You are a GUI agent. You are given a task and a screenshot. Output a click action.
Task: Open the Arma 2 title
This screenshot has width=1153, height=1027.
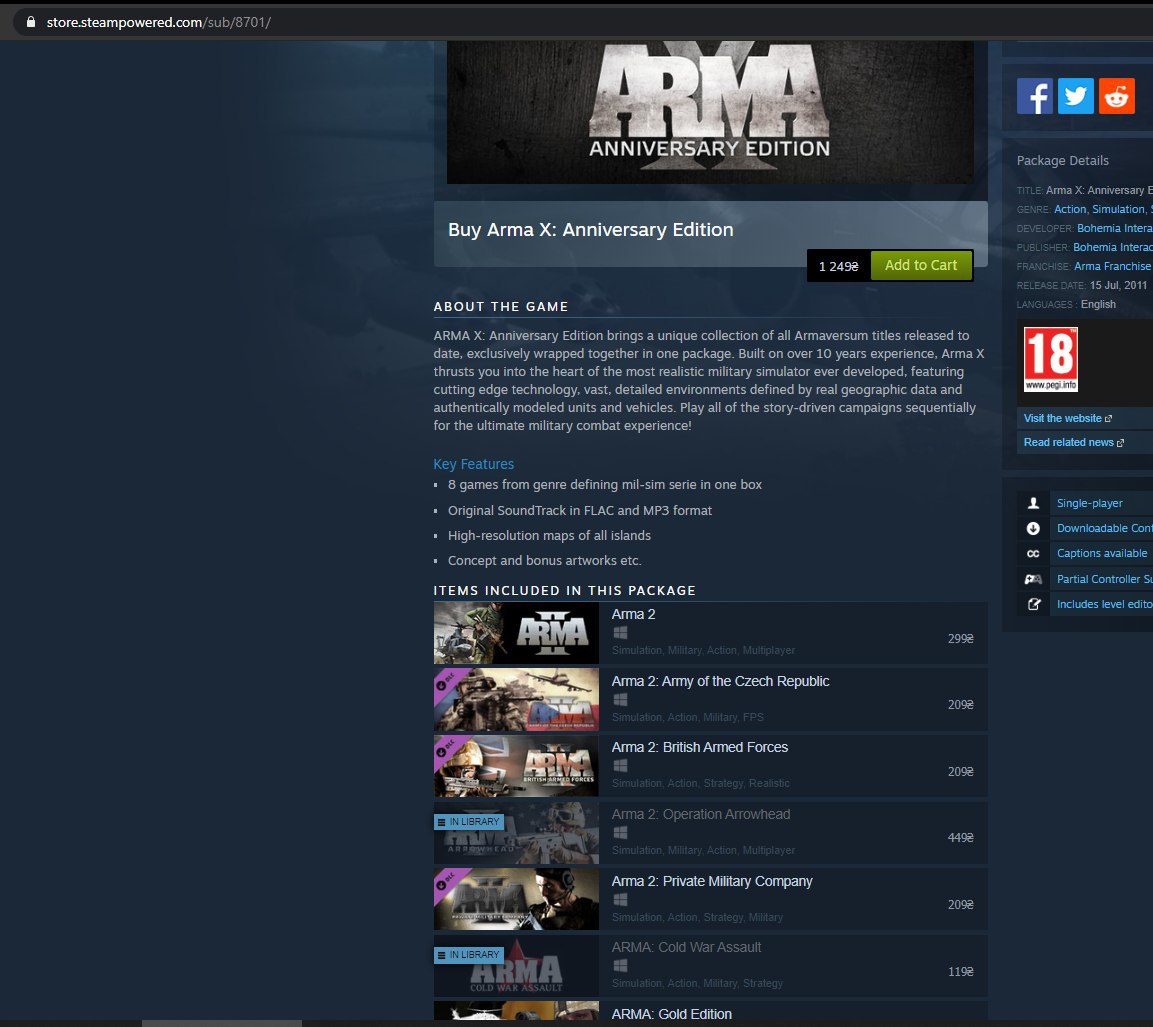(x=633, y=615)
